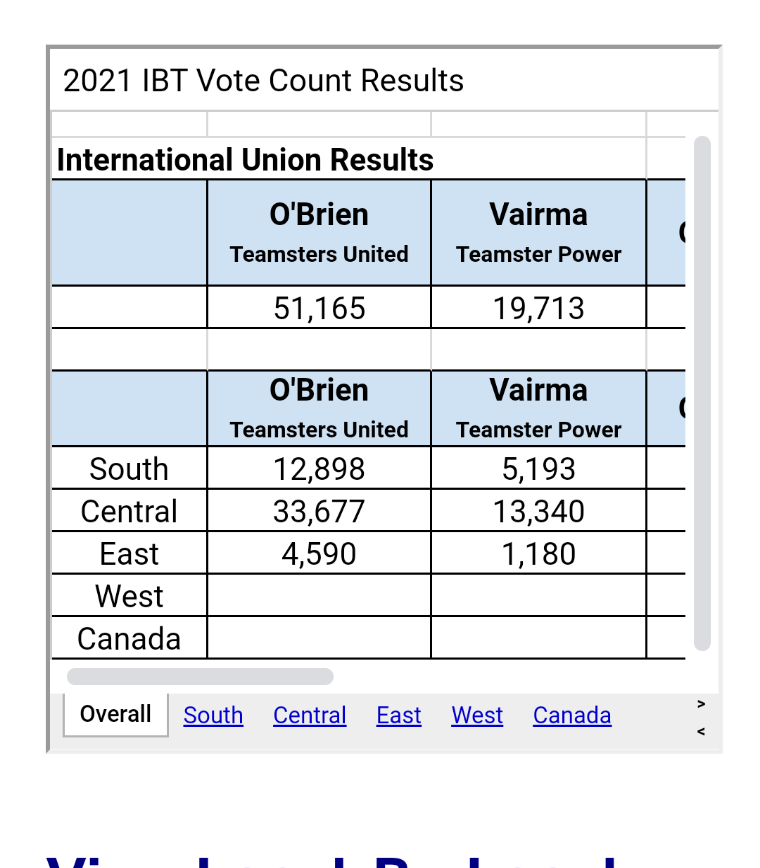Select the empty West cell under O'Brien
The image size is (760, 868).
coord(319,595)
